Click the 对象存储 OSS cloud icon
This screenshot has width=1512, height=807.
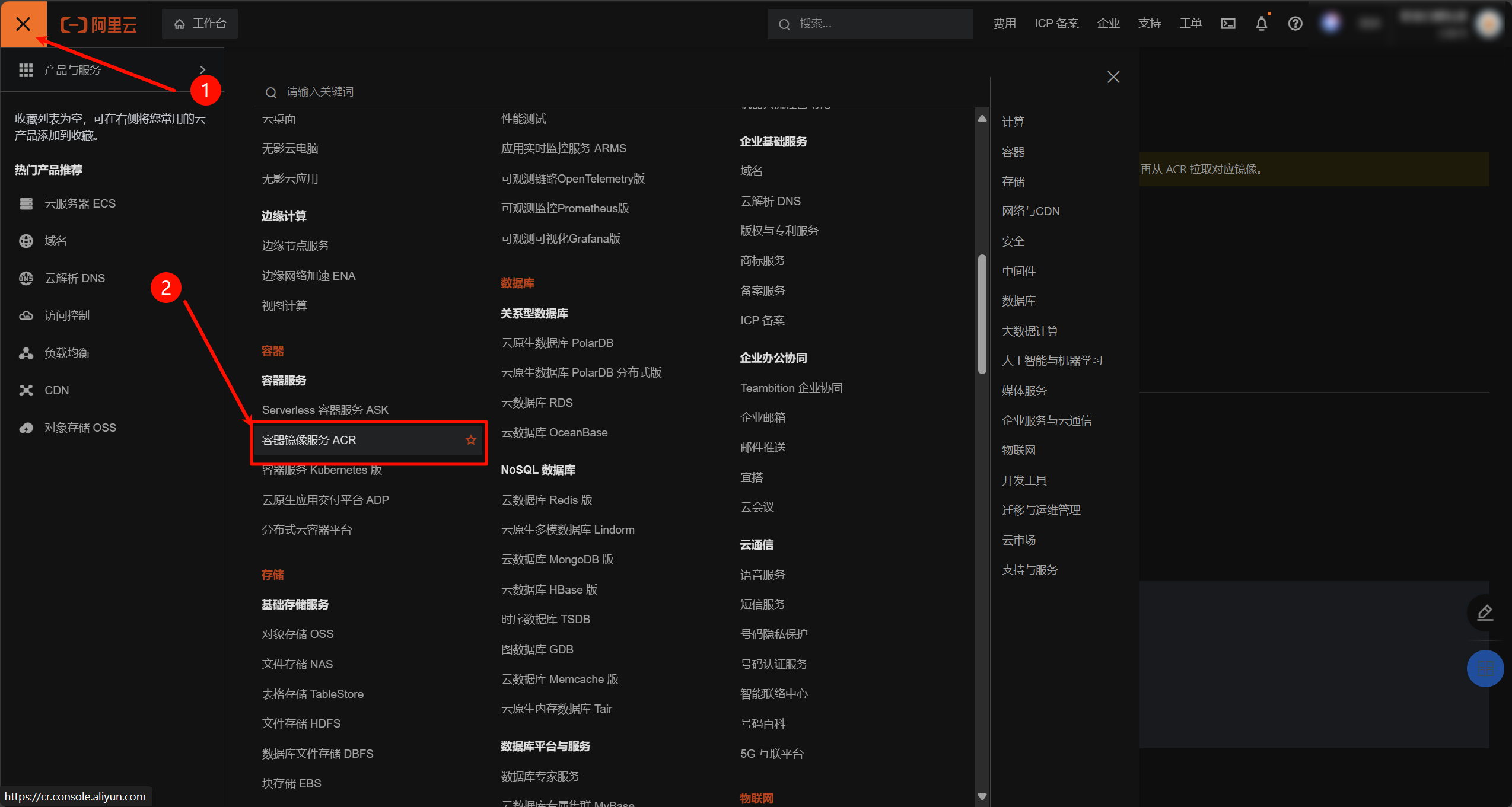[26, 428]
